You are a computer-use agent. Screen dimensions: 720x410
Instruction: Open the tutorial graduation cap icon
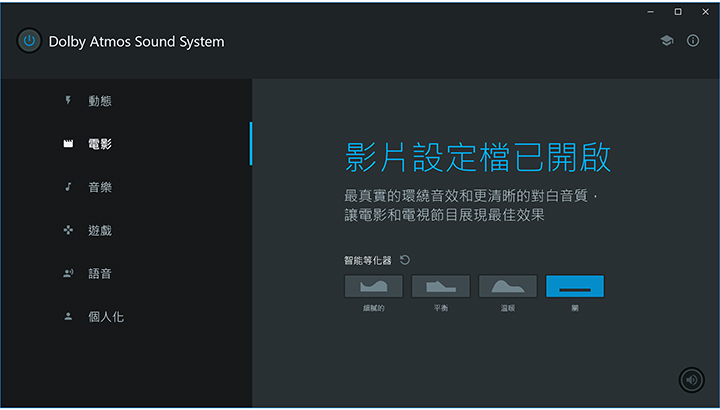click(667, 41)
